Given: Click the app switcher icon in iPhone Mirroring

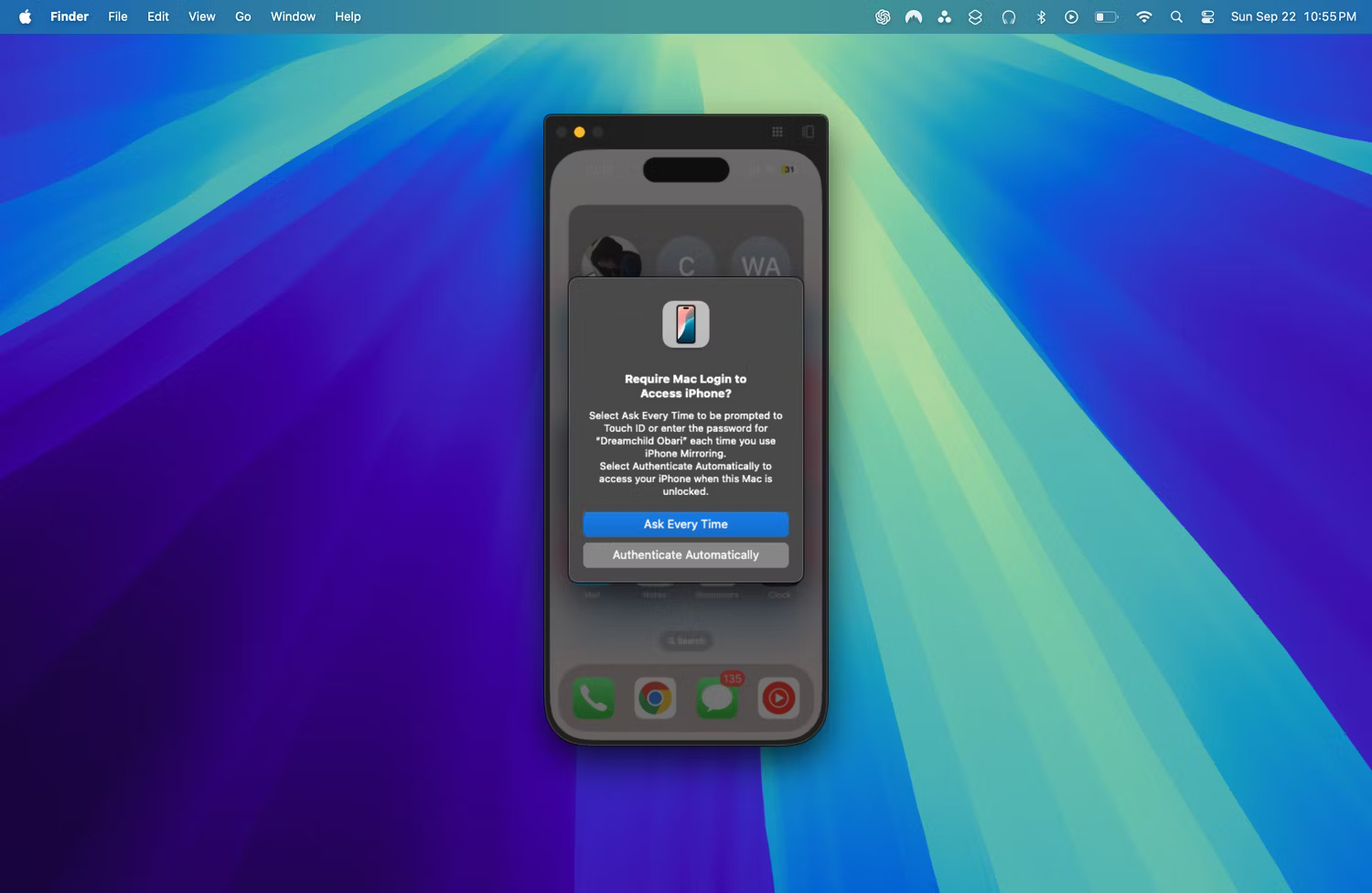Looking at the screenshot, I should tap(809, 132).
